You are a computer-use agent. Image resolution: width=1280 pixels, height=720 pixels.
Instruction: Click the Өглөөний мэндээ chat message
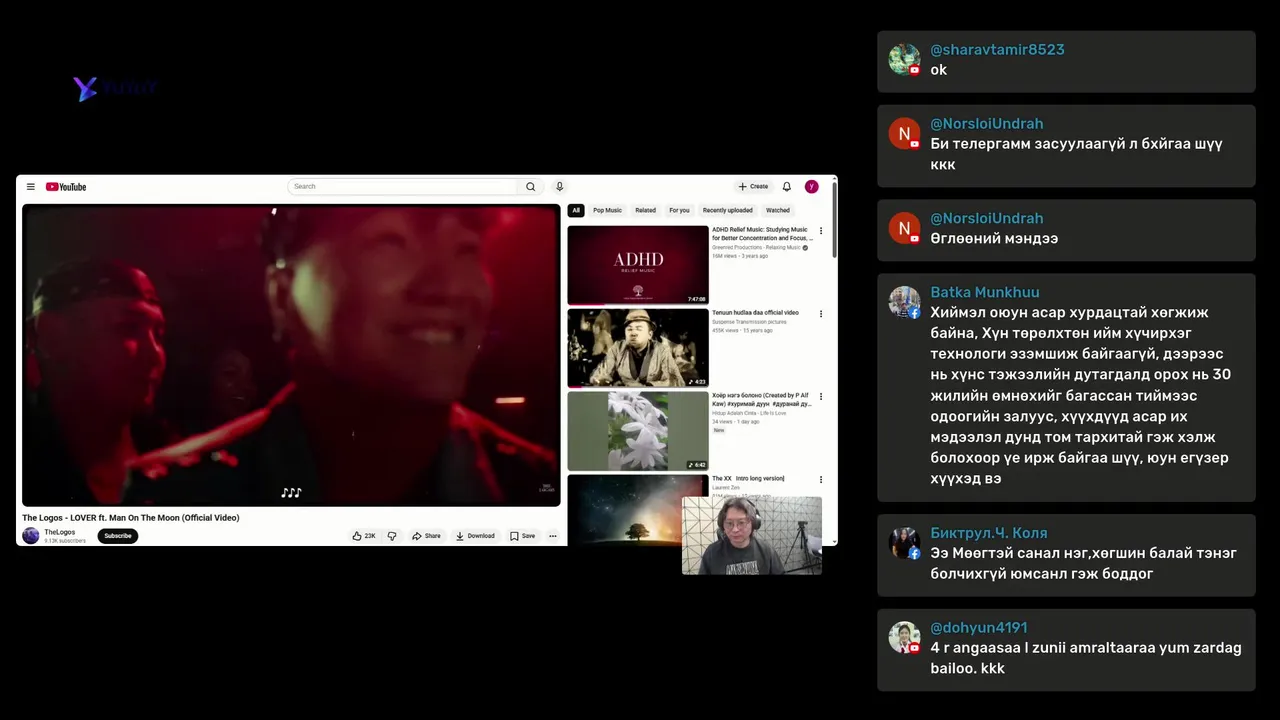coord(994,239)
